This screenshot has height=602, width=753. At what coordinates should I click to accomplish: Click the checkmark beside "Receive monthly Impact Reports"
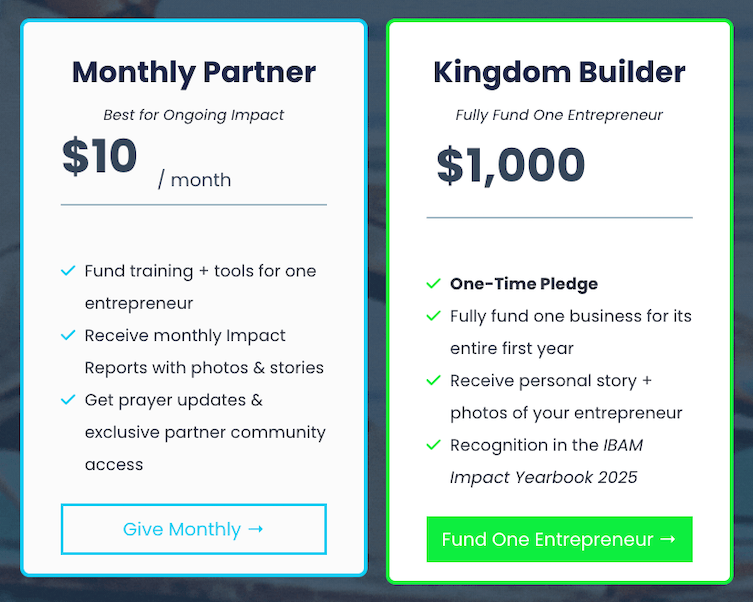68,336
